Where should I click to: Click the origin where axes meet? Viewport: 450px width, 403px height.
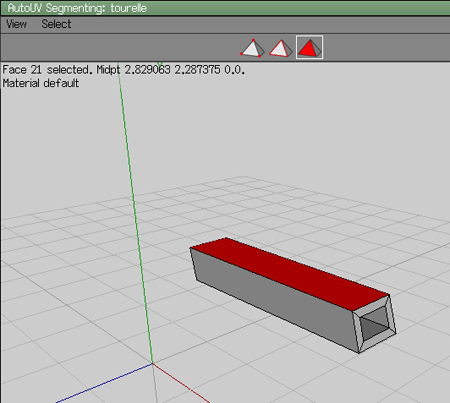coord(153,363)
